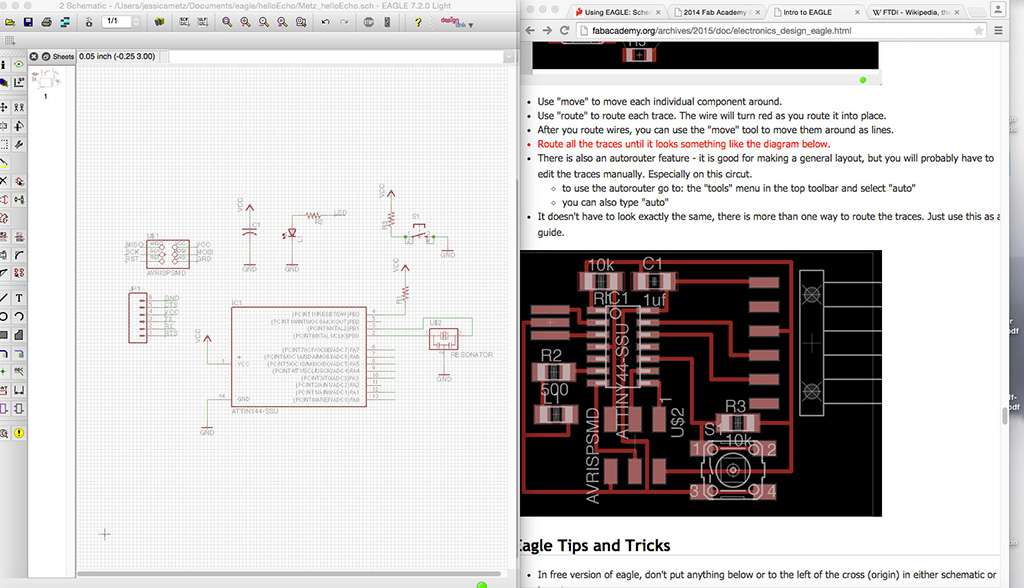
Task: Zoom to fit the schematic
Action: click(227, 22)
